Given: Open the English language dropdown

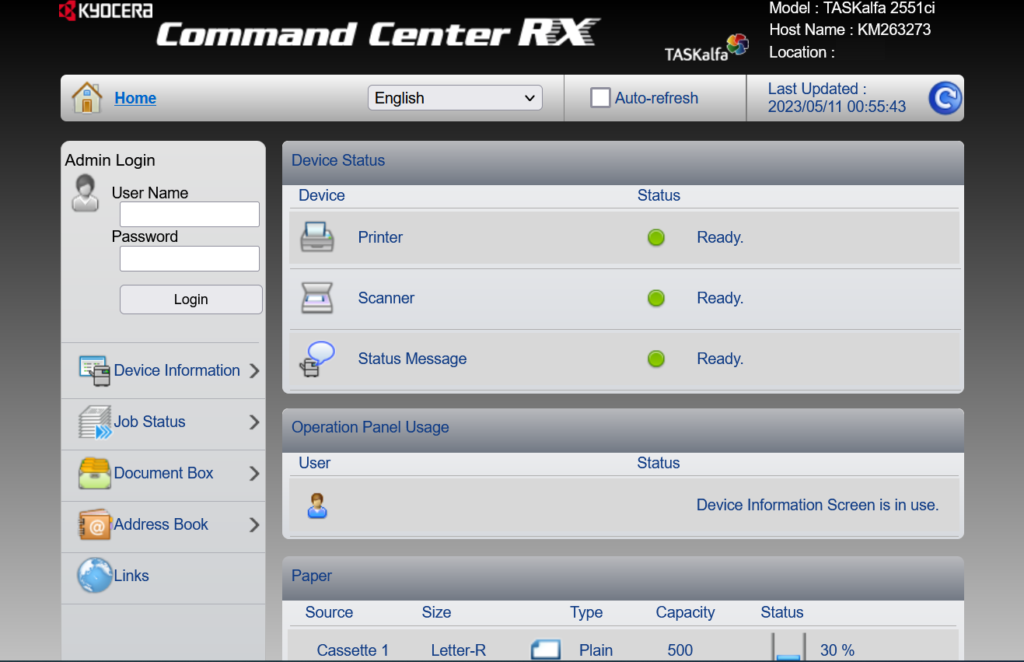Looking at the screenshot, I should pos(455,98).
